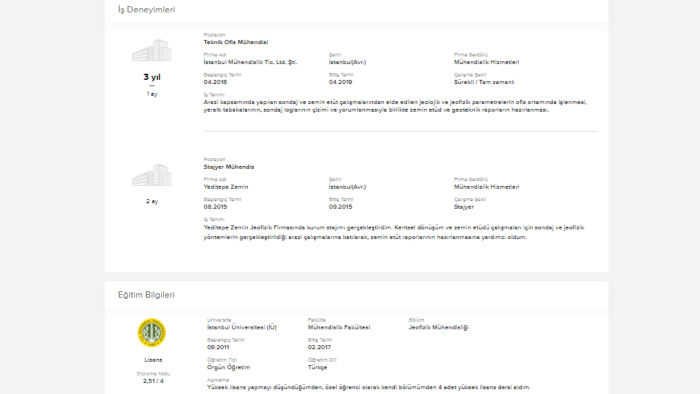
Task: Click the 2 ay duration label
Action: point(152,202)
